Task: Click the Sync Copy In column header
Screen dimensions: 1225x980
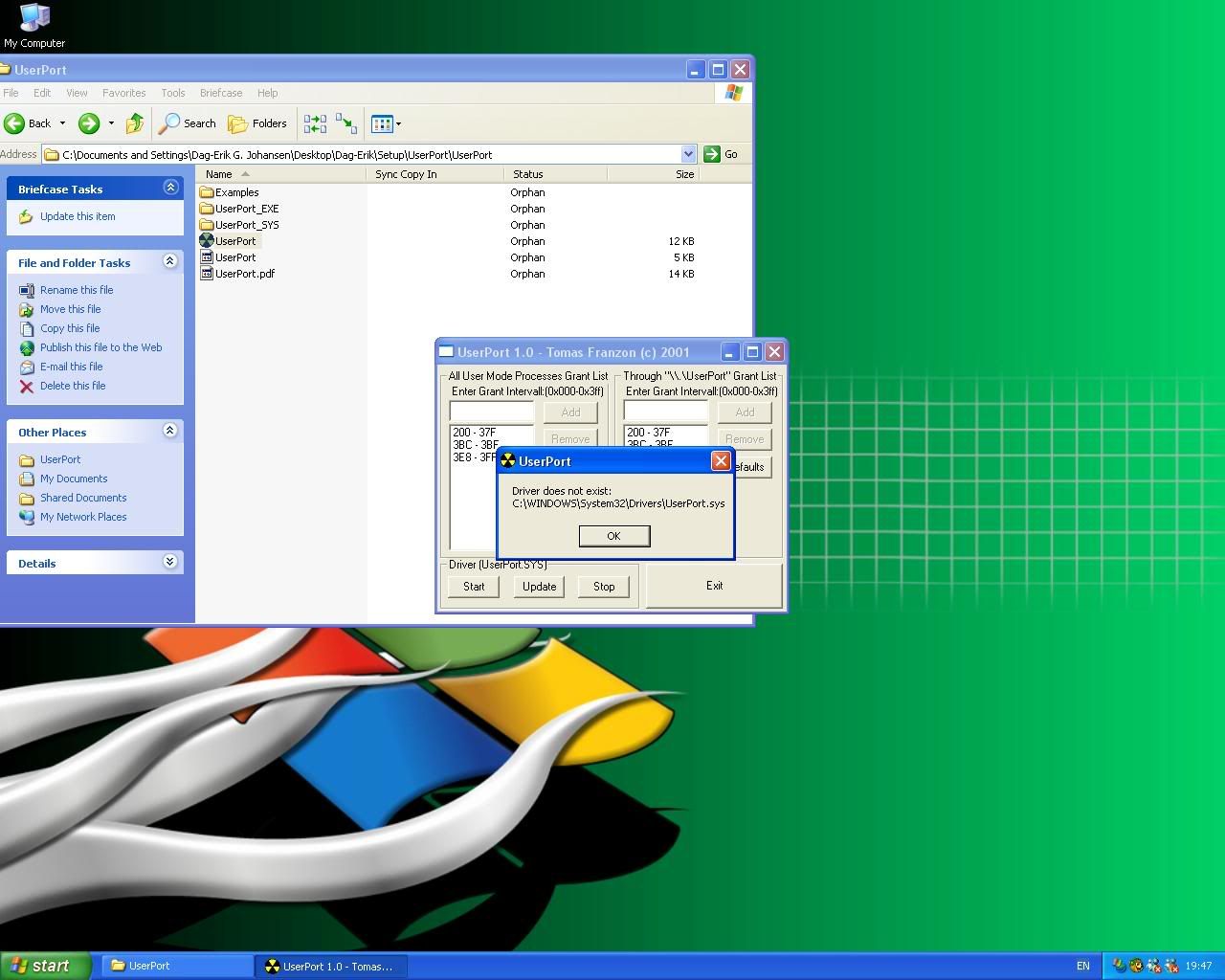Action: (435, 174)
